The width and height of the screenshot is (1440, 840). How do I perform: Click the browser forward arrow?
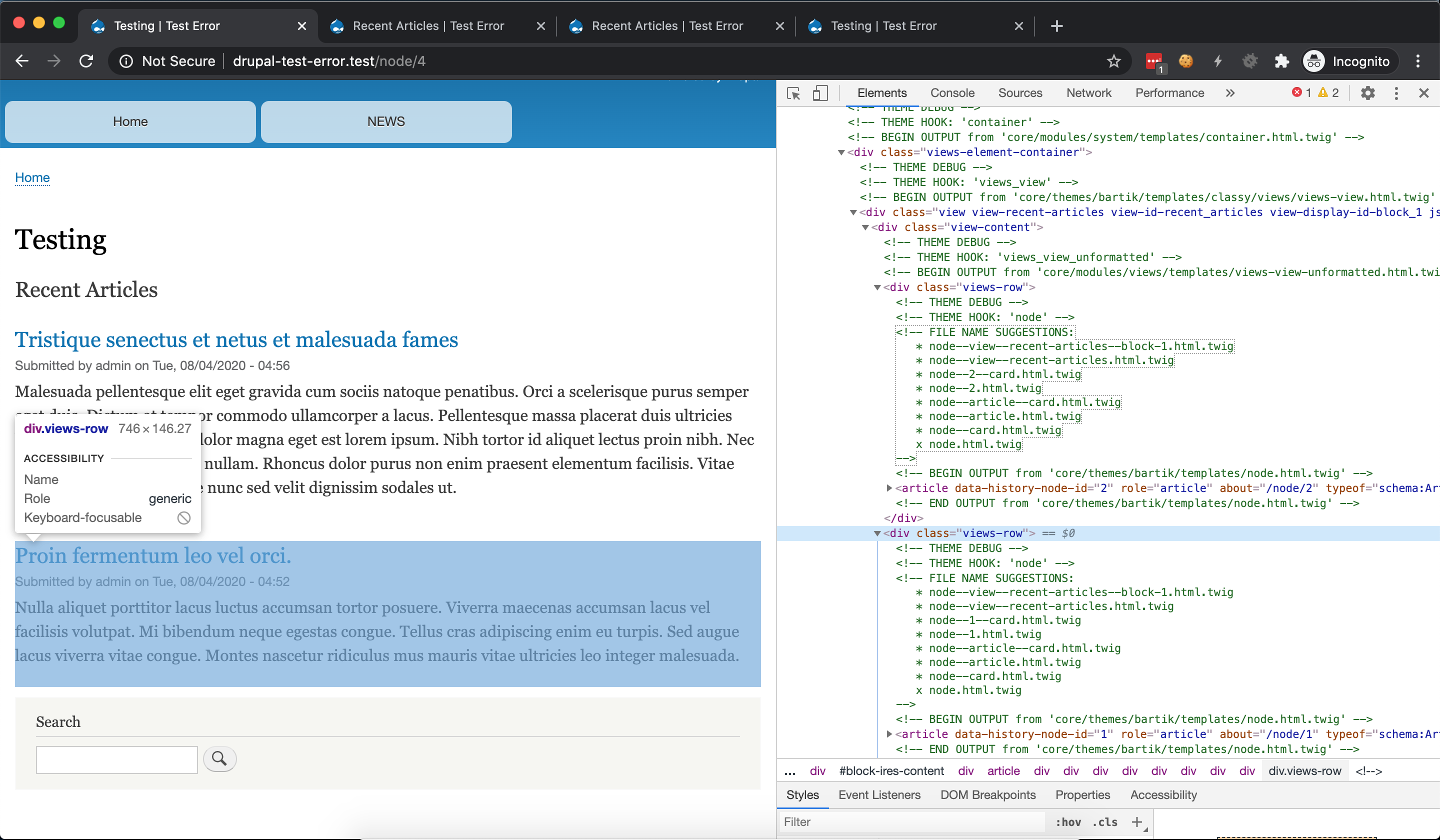(53, 61)
